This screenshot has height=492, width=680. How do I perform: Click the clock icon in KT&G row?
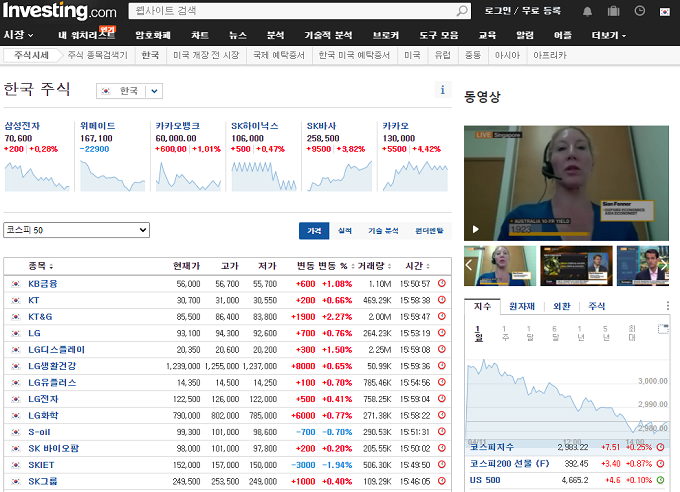(442, 316)
